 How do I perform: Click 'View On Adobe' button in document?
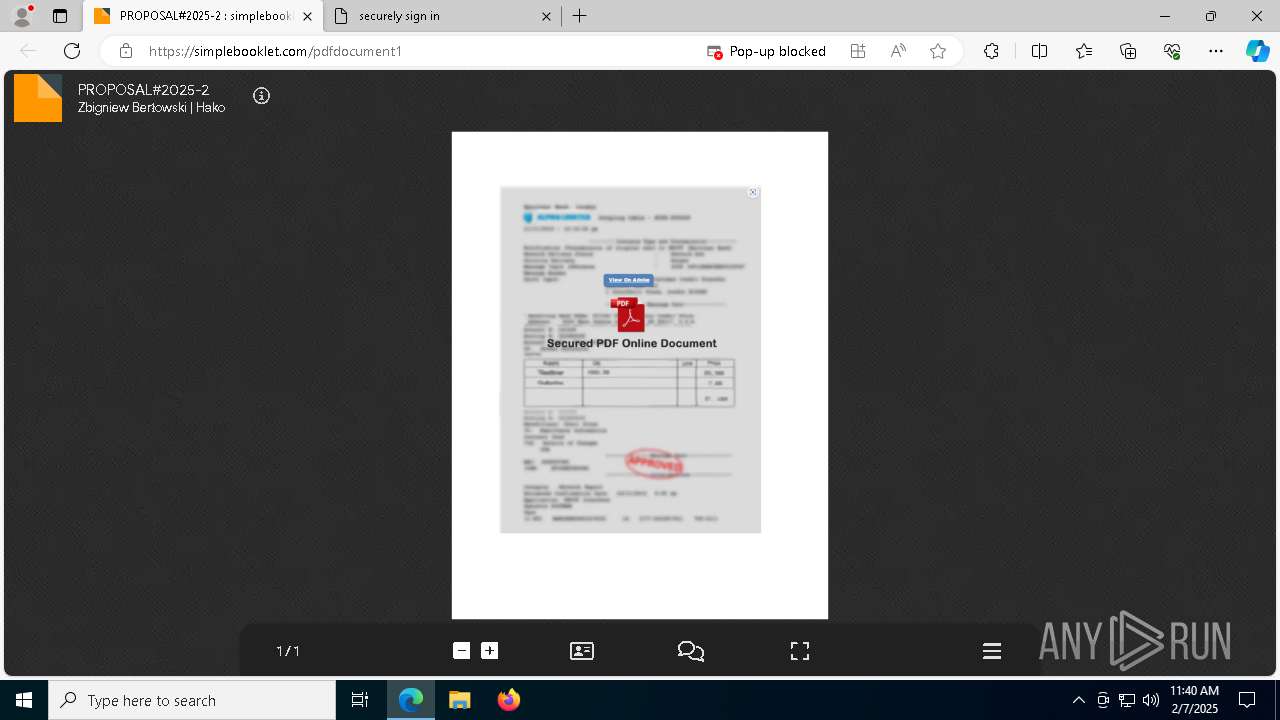click(629, 280)
